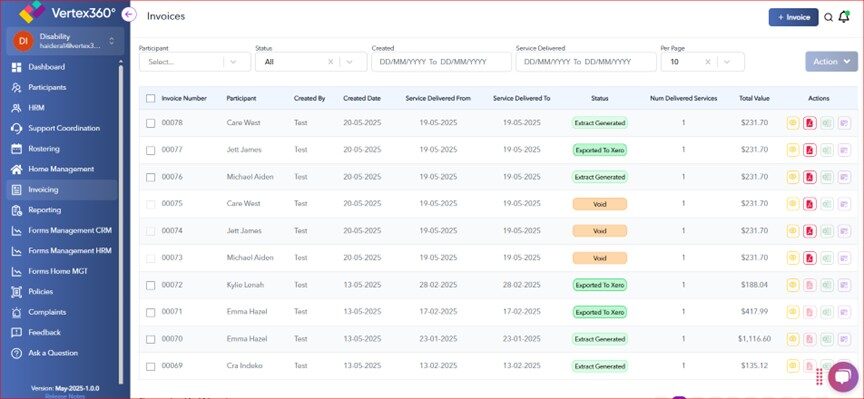Image resolution: width=864 pixels, height=399 pixels.
Task: Click the purple notes icon for invoice 00072
Action: tap(844, 285)
